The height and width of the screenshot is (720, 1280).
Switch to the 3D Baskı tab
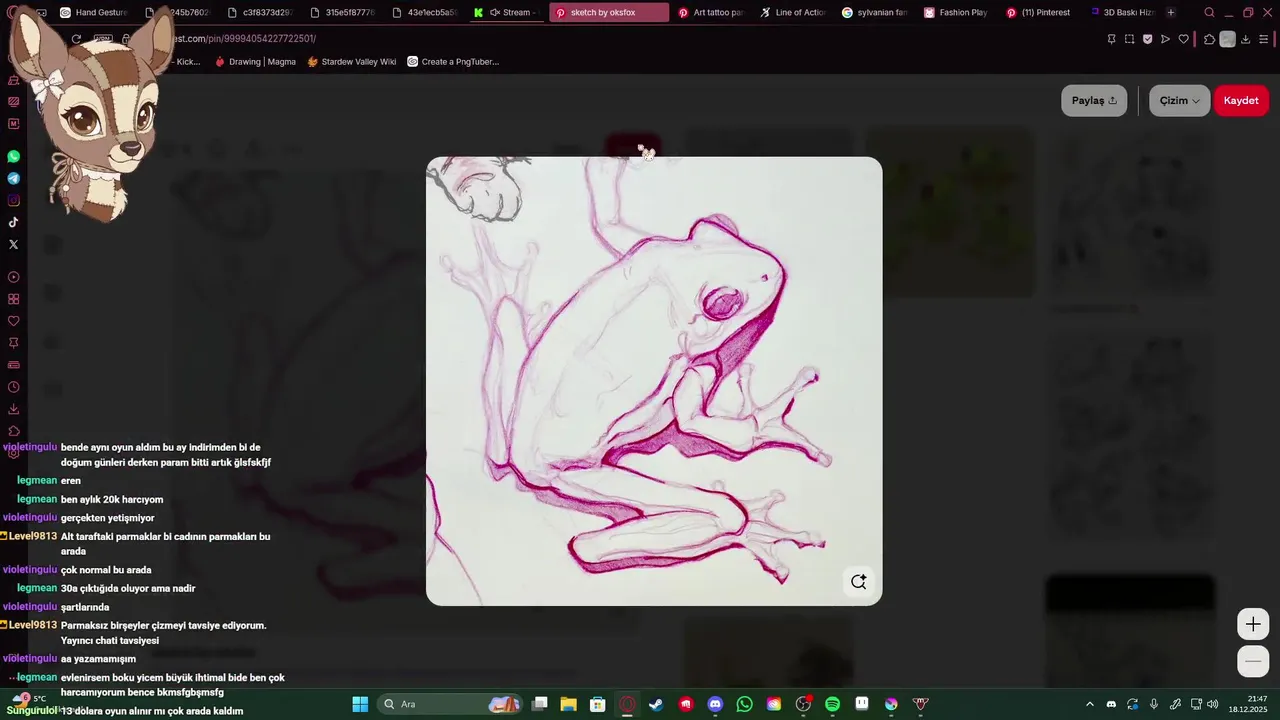[1121, 13]
